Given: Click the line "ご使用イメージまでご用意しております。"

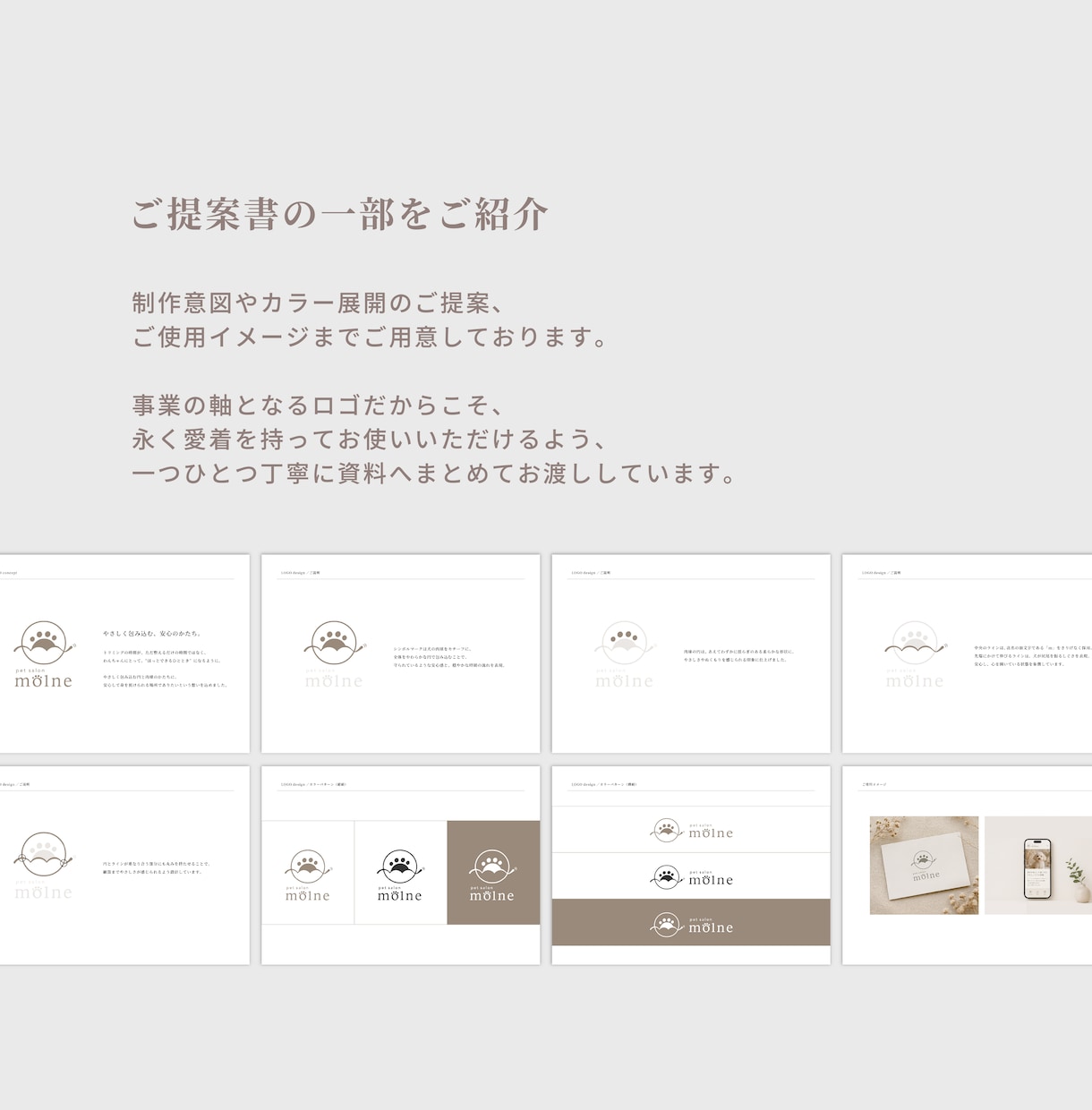Looking at the screenshot, I should [x=370, y=337].
